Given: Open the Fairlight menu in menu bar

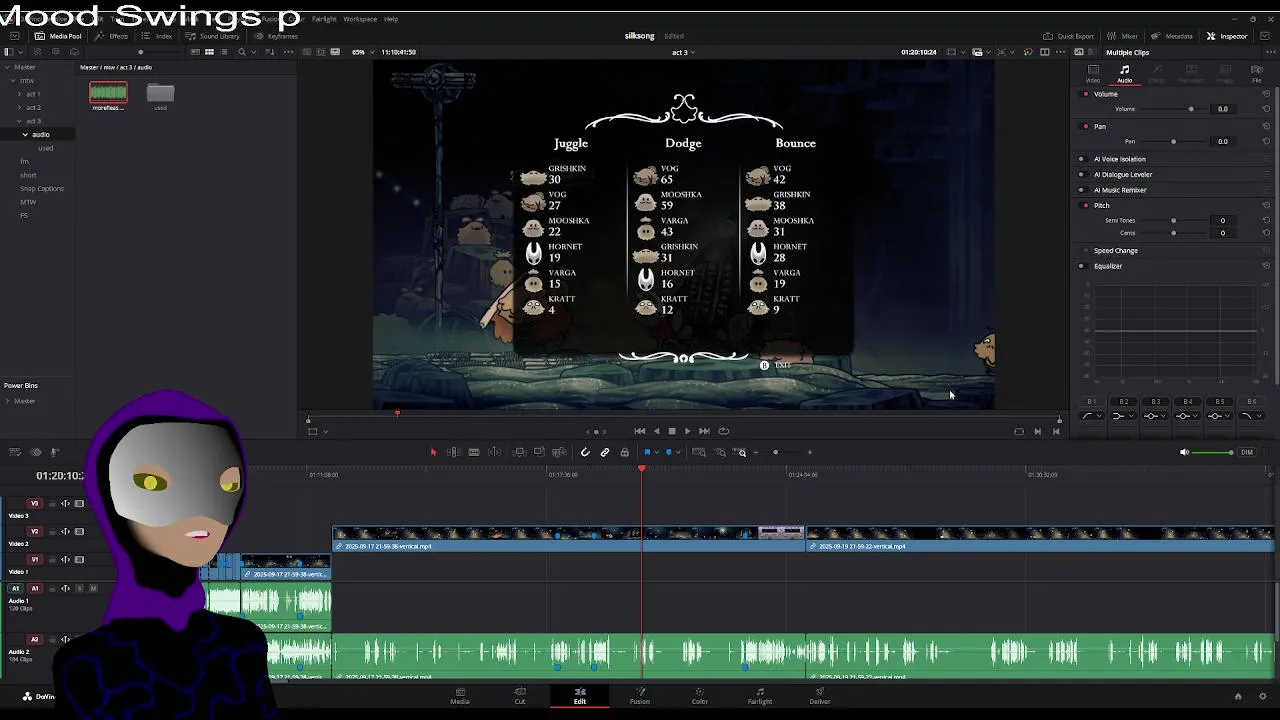Looking at the screenshot, I should (x=324, y=19).
